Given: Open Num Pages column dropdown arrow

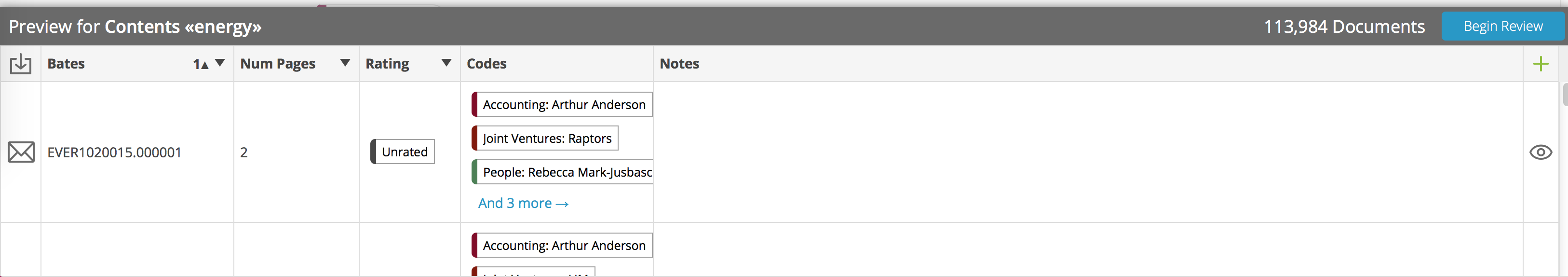Looking at the screenshot, I should (x=345, y=63).
